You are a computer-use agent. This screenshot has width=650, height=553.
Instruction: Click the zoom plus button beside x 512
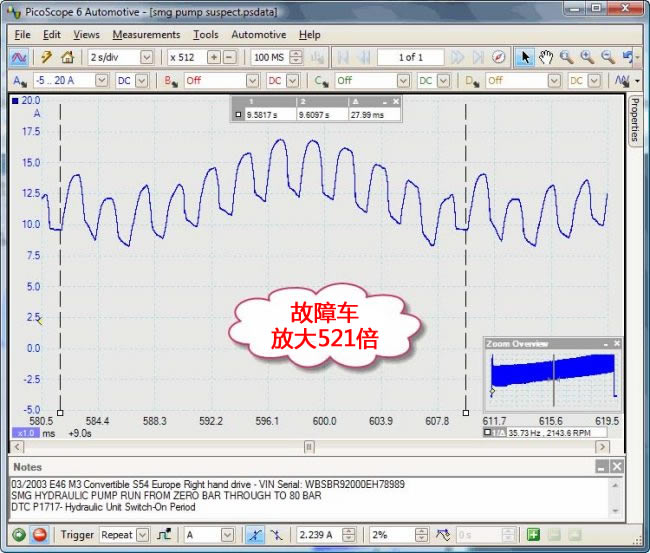pos(214,57)
